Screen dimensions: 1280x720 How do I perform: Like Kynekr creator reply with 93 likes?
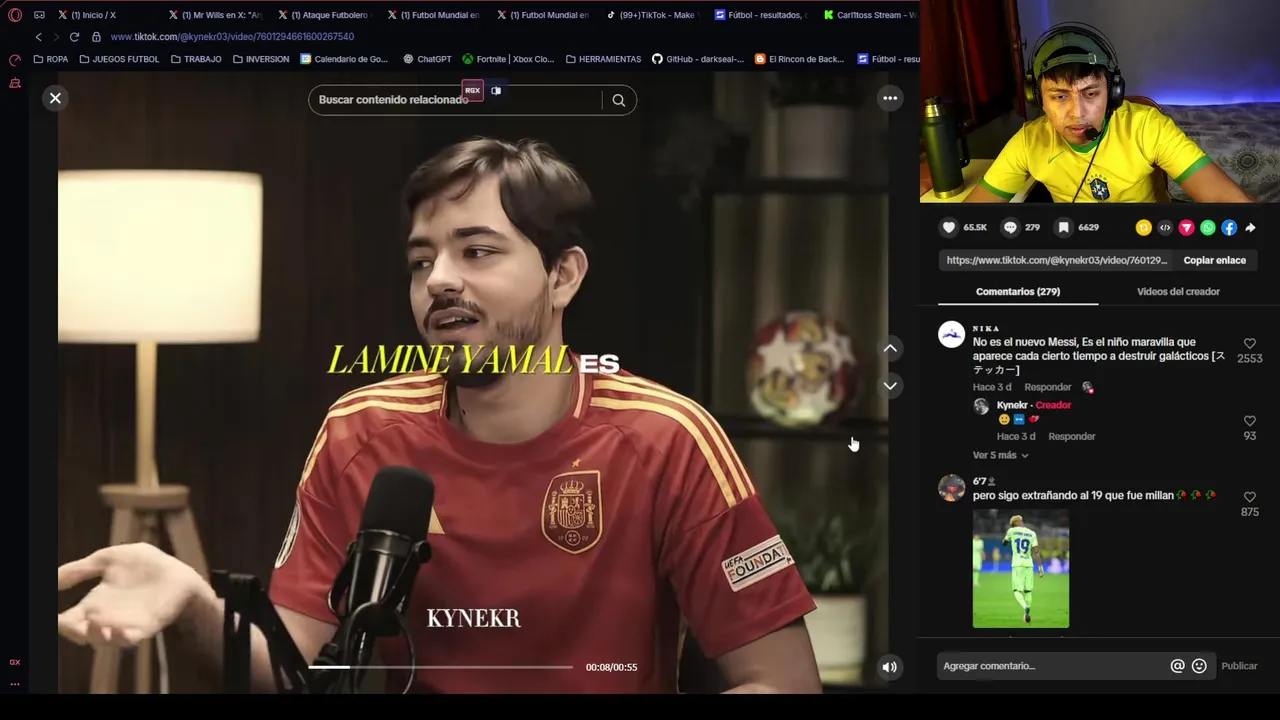[x=1249, y=422]
